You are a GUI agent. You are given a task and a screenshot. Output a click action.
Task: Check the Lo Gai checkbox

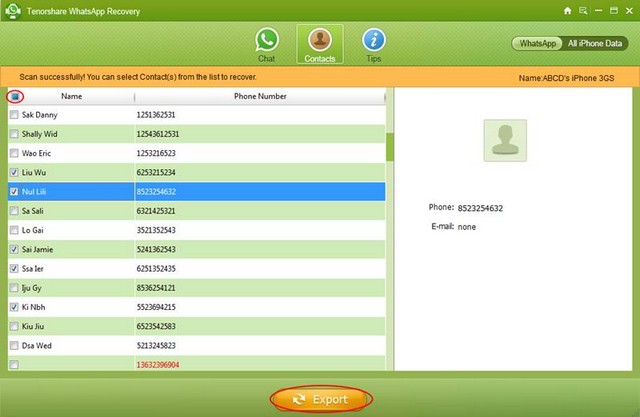tap(14, 230)
